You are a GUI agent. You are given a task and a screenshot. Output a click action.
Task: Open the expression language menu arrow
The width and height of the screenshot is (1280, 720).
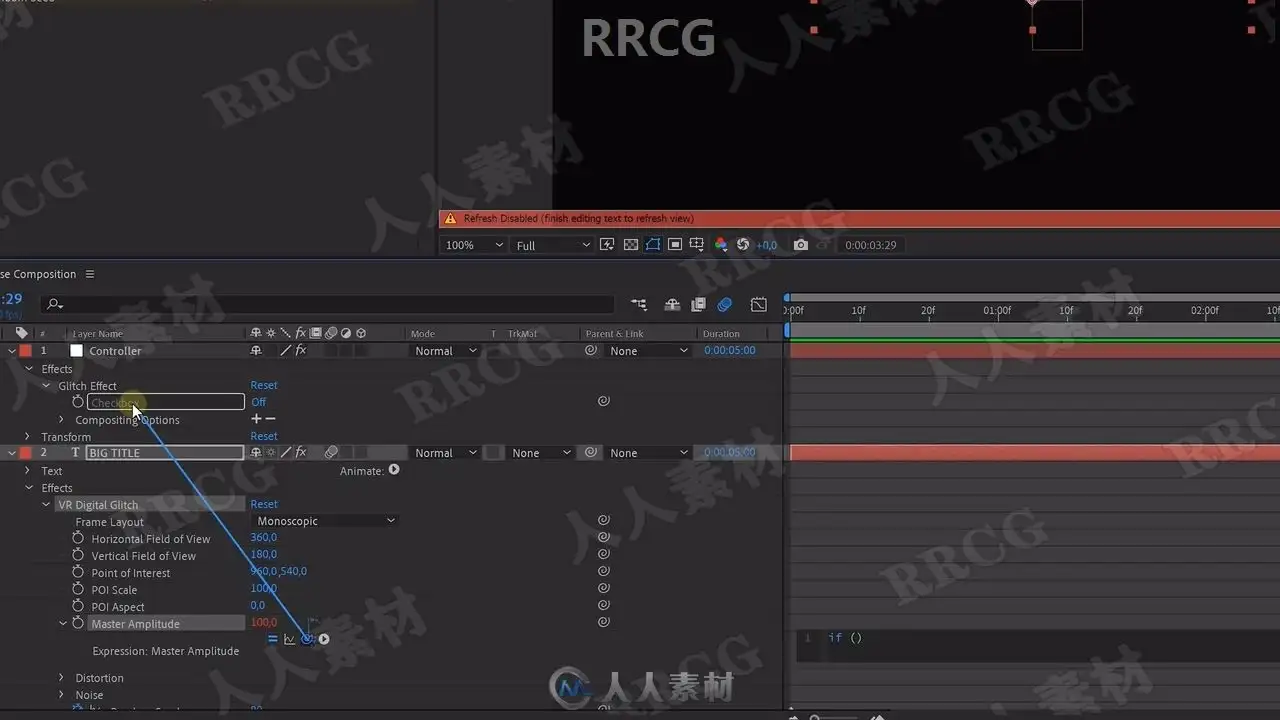click(x=324, y=639)
